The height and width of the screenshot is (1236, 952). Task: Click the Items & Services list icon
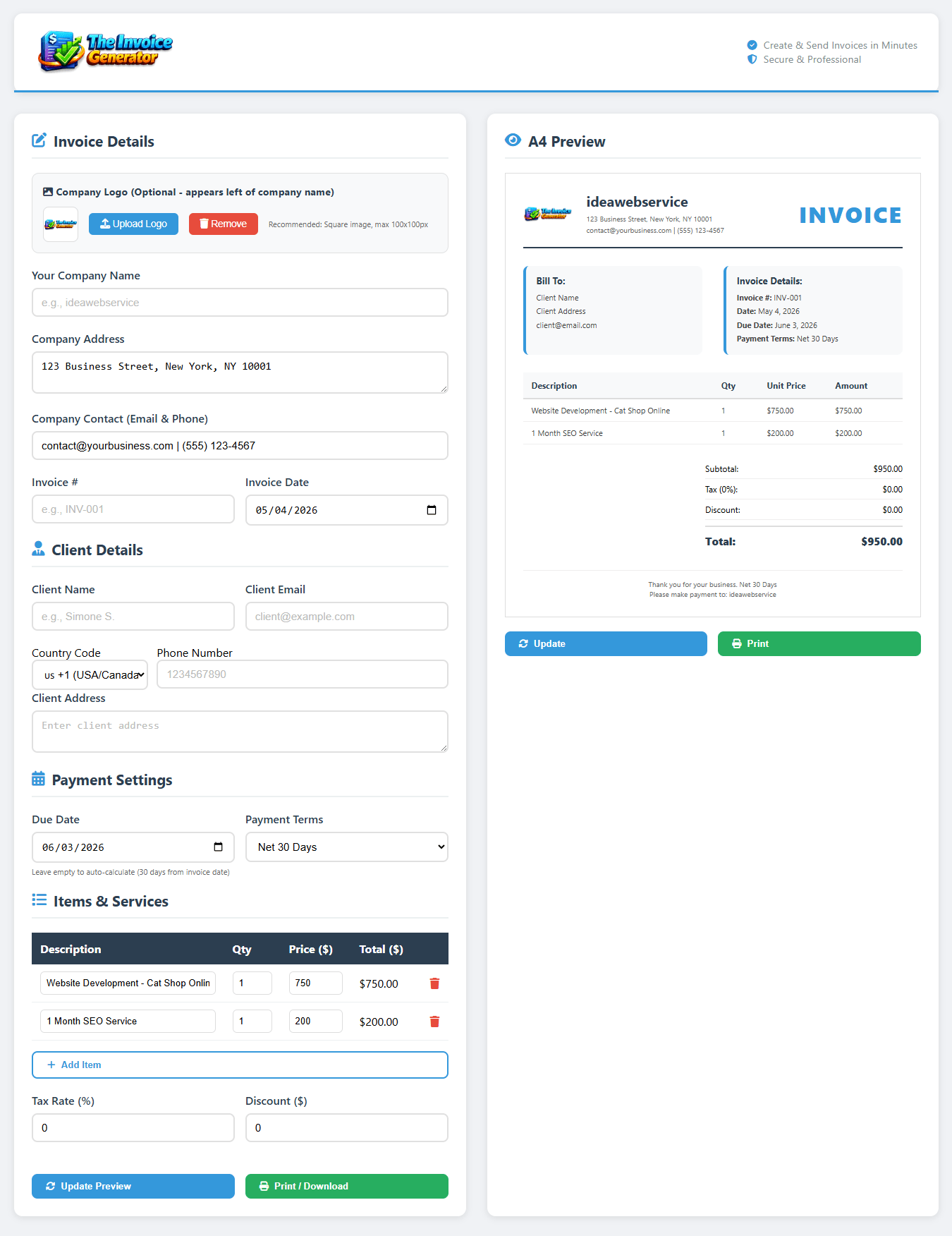pyautogui.click(x=39, y=900)
